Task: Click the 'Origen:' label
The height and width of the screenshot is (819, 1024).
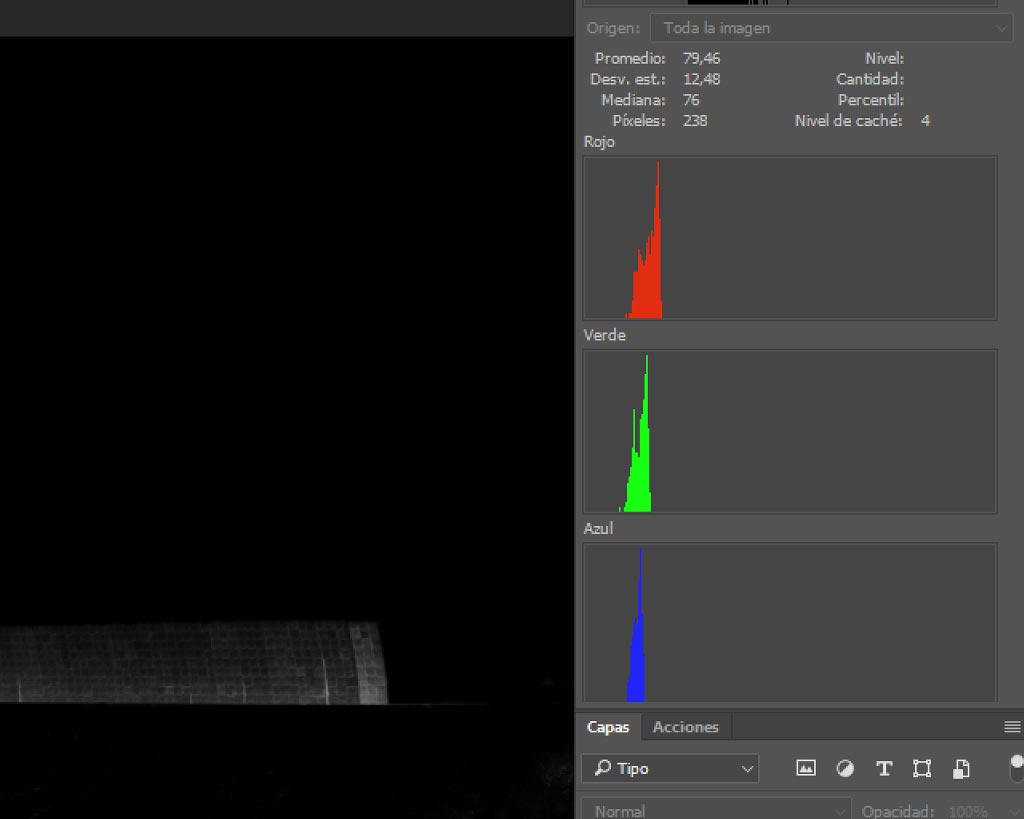Action: (x=613, y=28)
